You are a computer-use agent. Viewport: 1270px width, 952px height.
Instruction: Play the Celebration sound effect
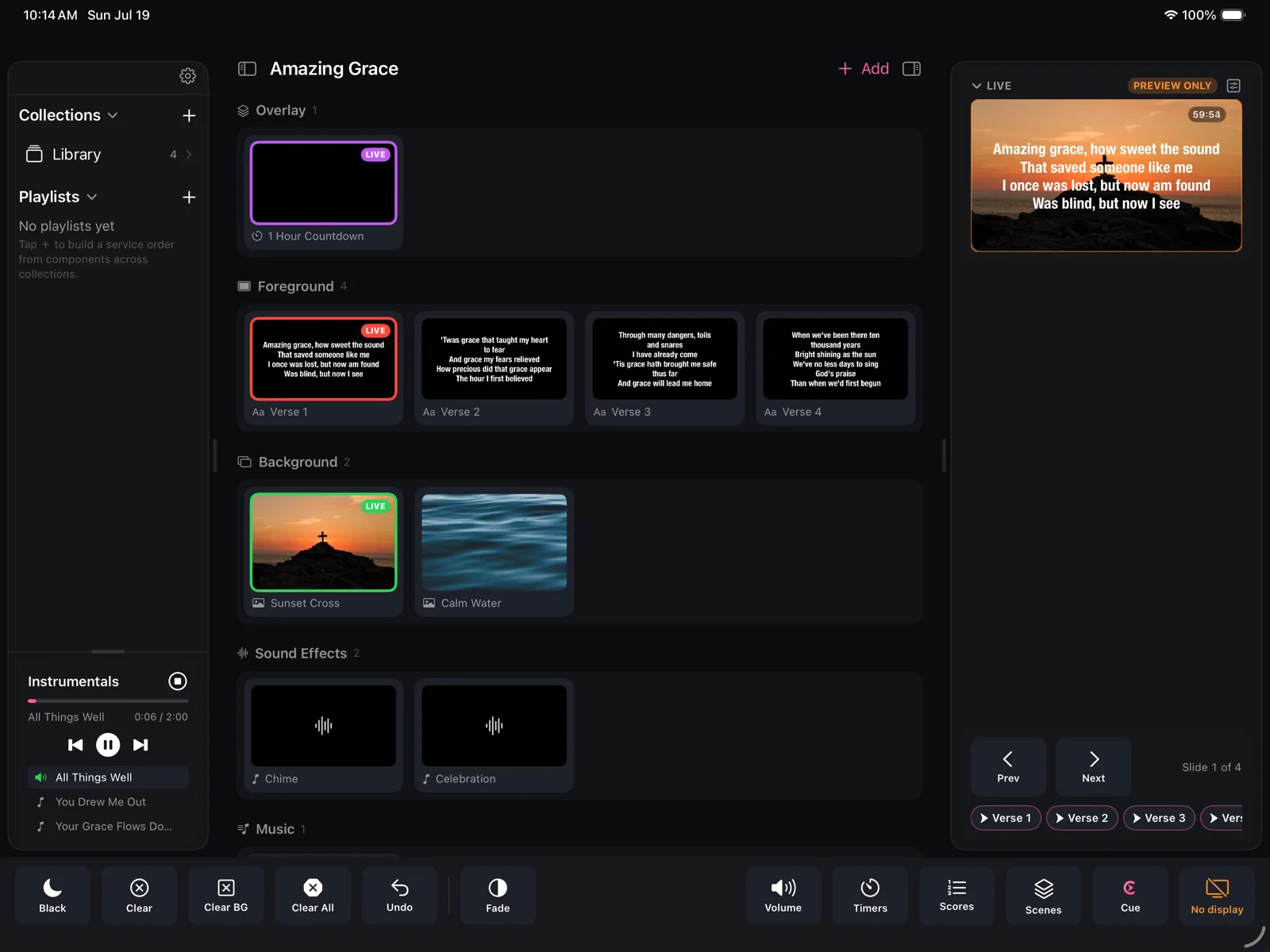point(494,735)
